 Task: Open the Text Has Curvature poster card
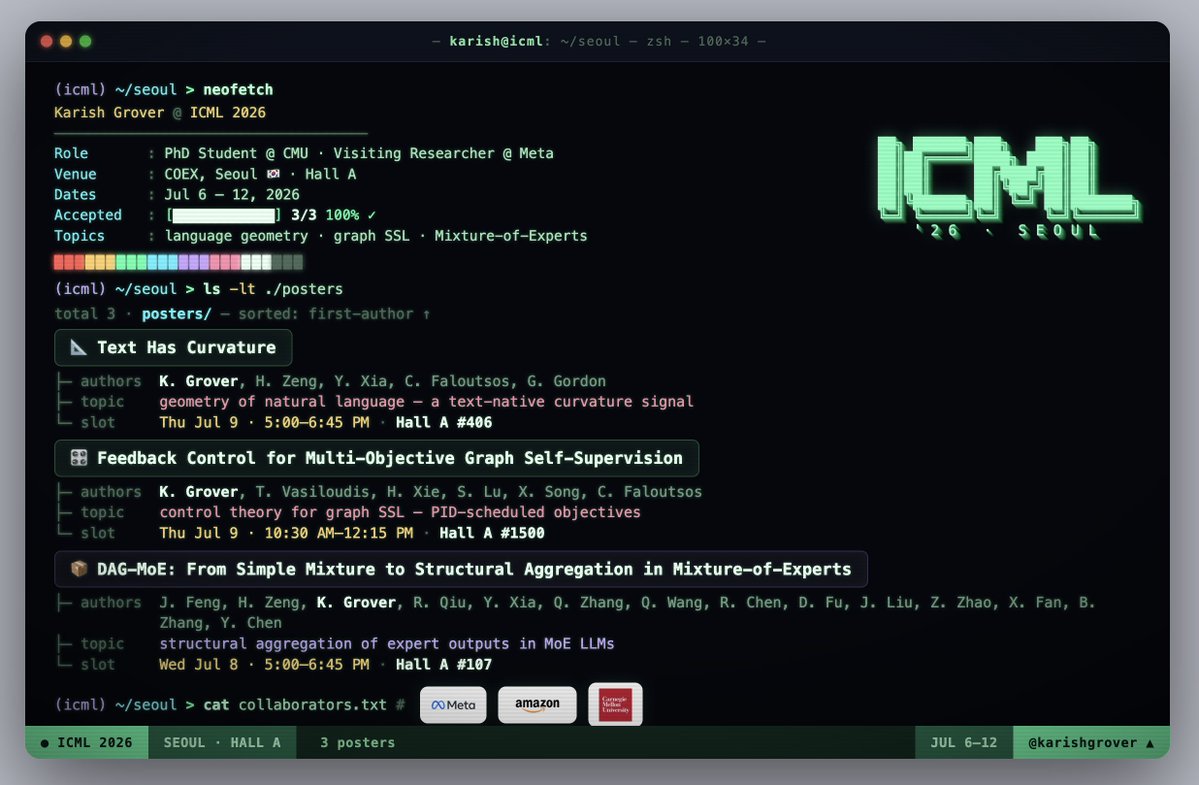(x=173, y=348)
